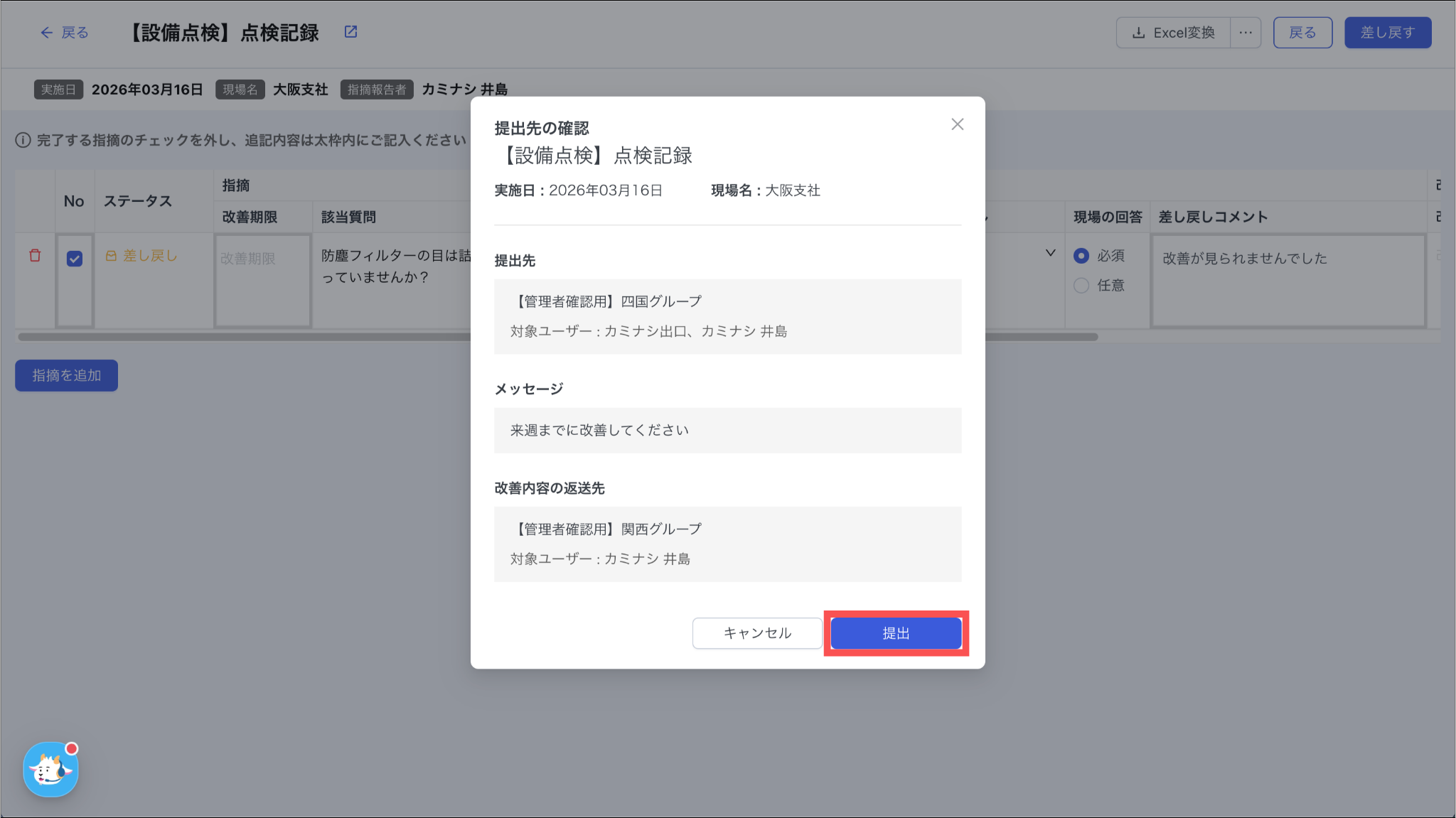Select the 任意 radio option

tap(1081, 286)
